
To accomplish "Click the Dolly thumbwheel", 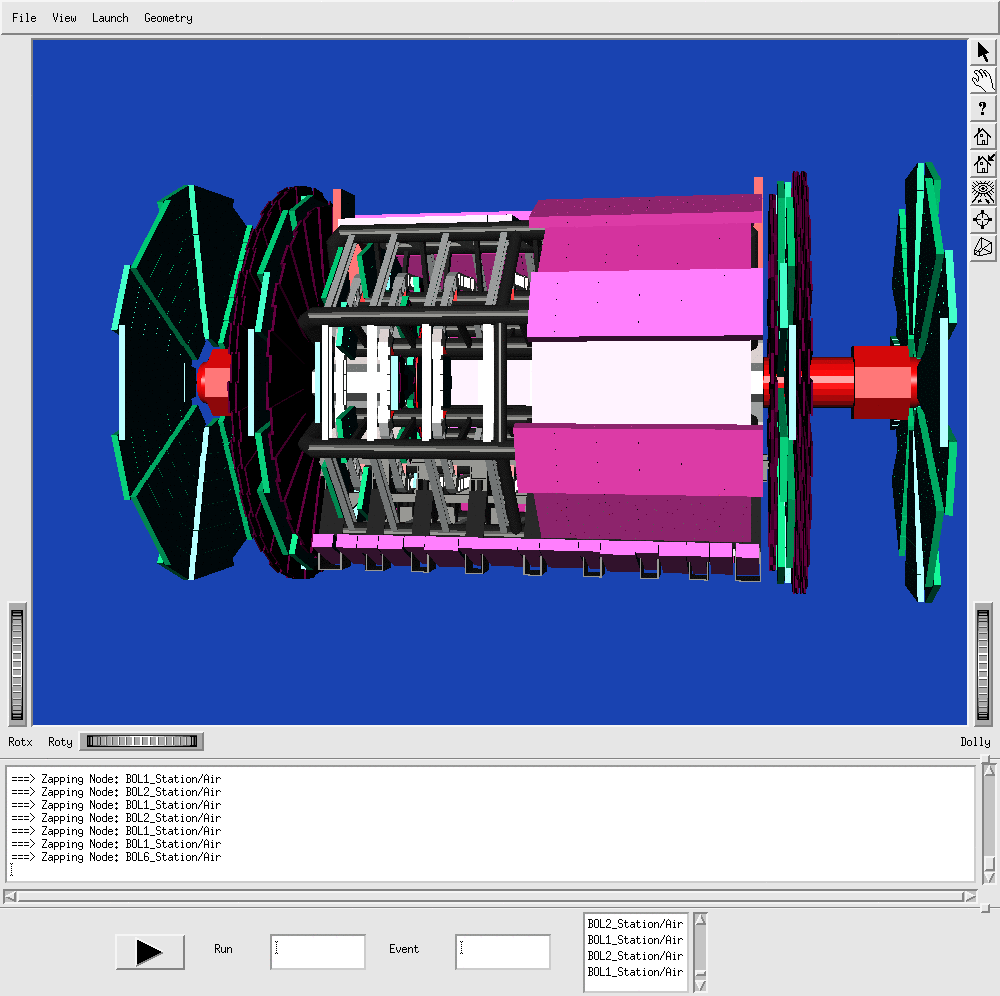I will (x=985, y=665).
